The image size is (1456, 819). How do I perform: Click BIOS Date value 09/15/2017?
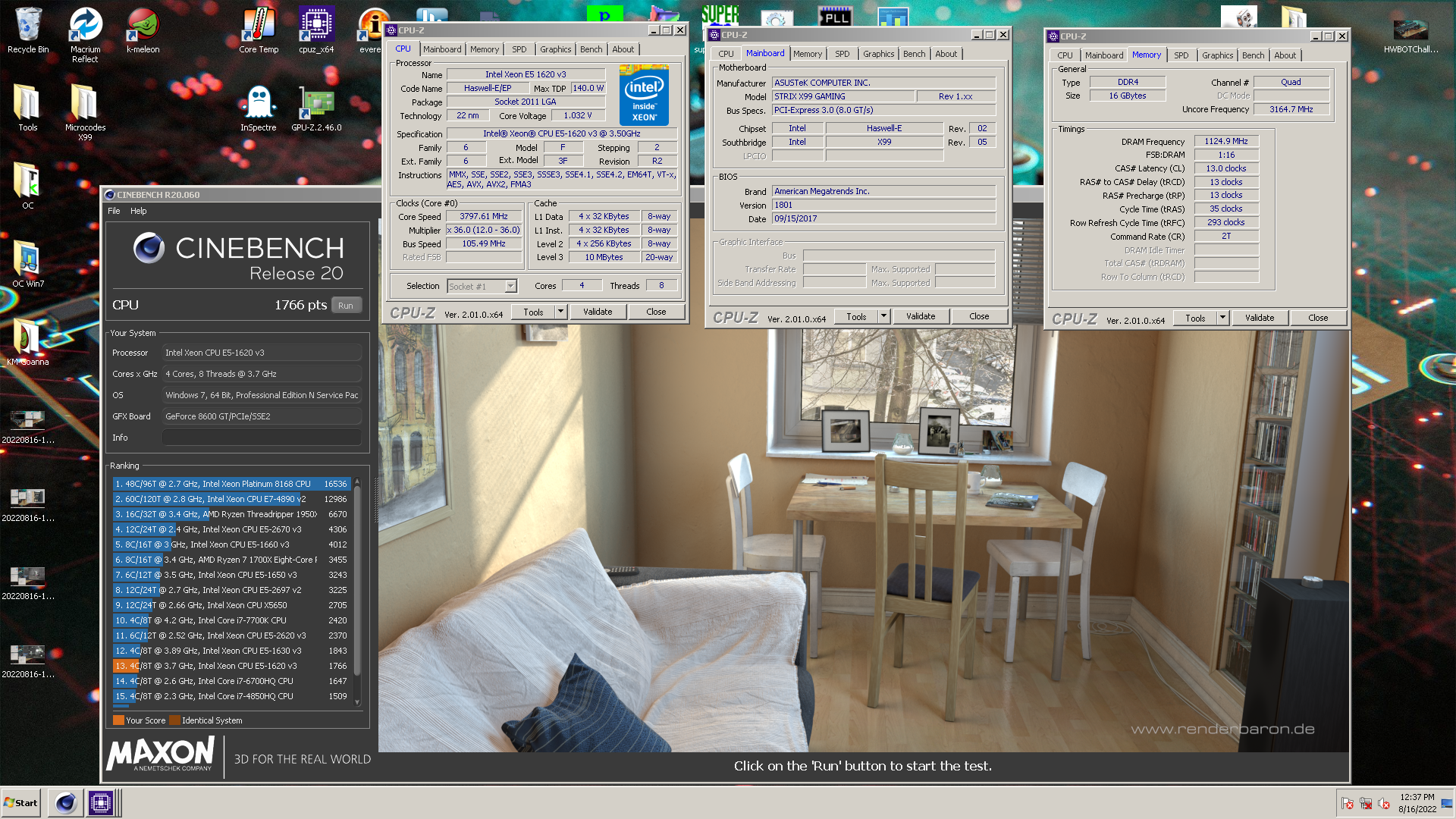[883, 218]
